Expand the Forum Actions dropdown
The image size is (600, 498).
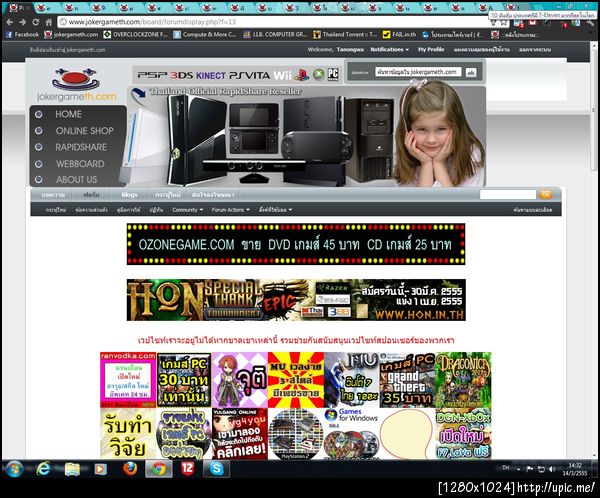230,210
